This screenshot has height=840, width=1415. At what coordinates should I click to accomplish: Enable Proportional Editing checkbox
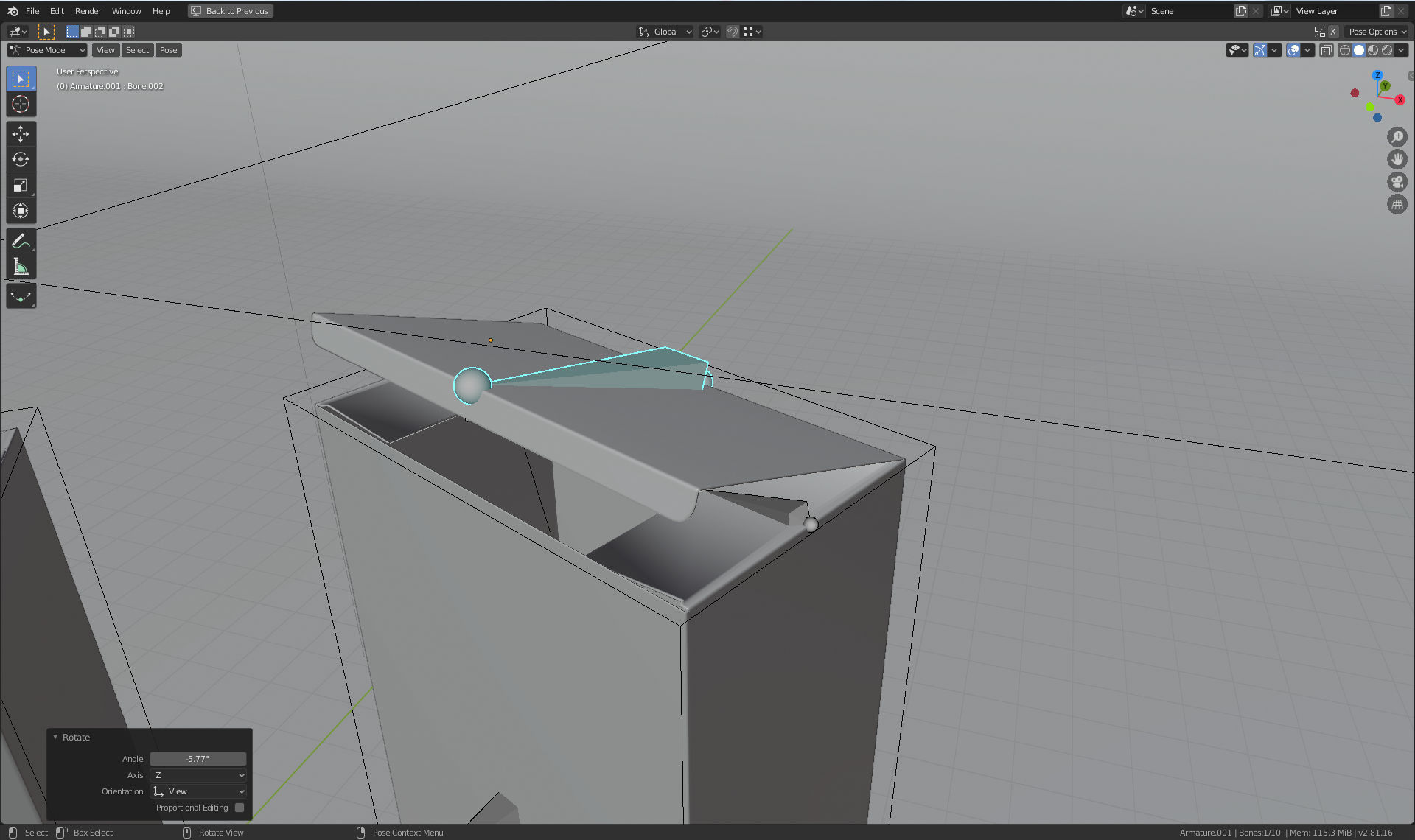tap(240, 808)
